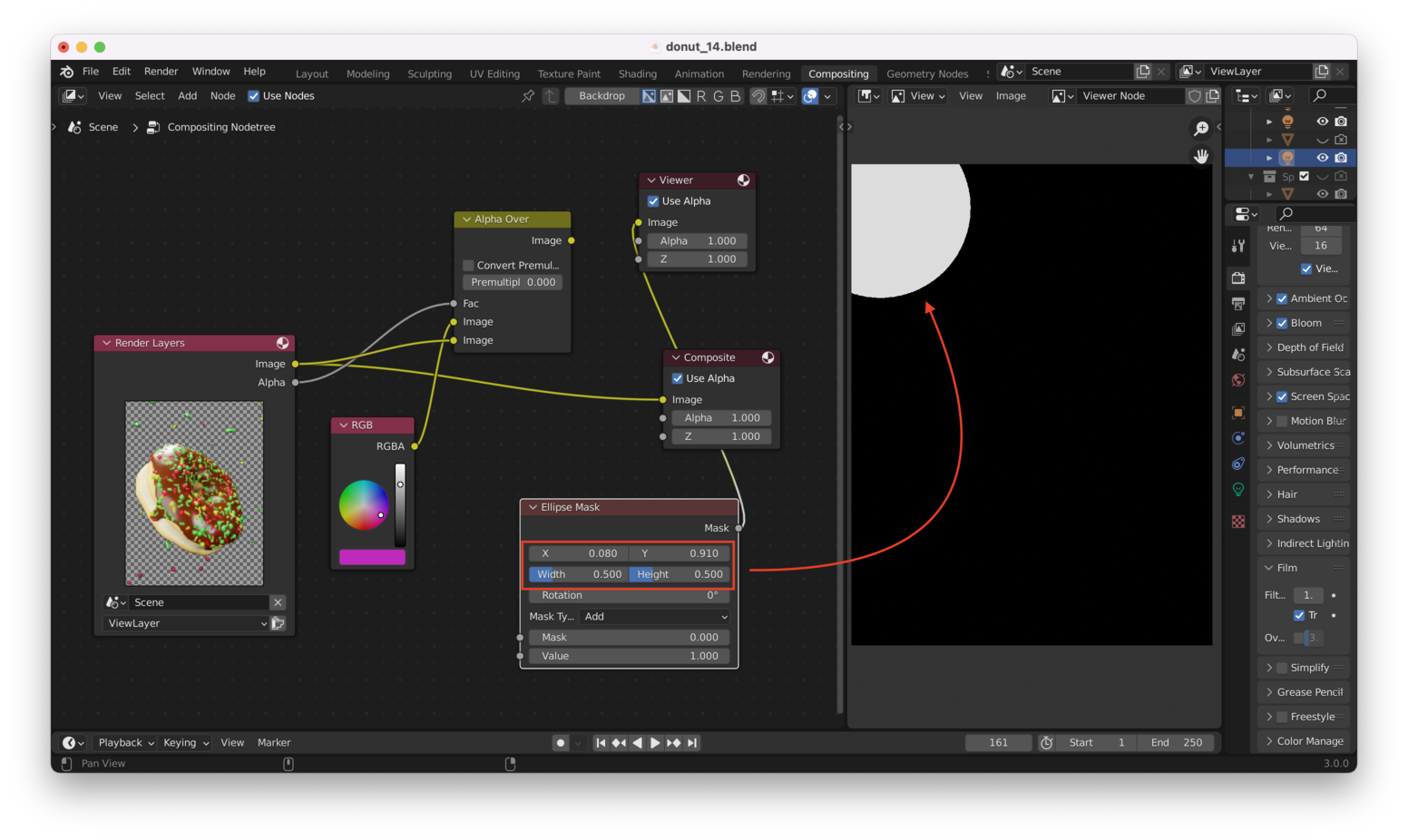Remove the scene using the X on Render Layers node
Viewport: 1408px width, 840px height.
[x=278, y=601]
